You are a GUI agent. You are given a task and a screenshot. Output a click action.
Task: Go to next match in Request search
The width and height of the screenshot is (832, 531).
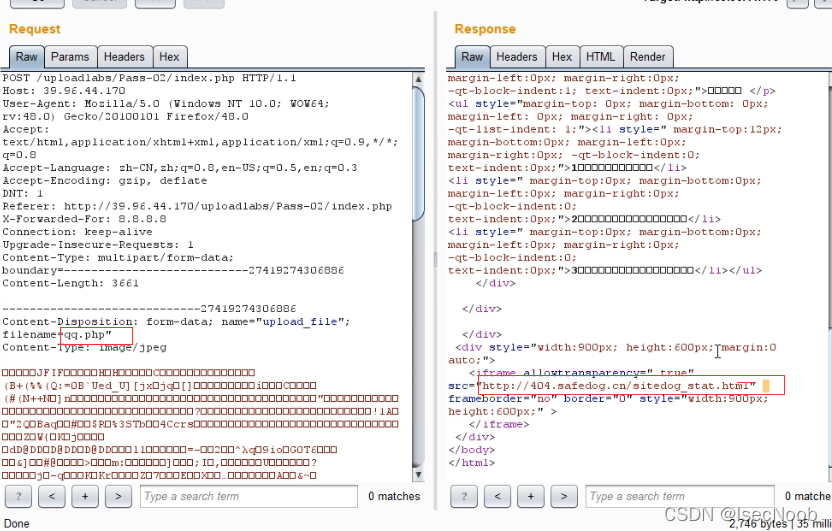118,497
